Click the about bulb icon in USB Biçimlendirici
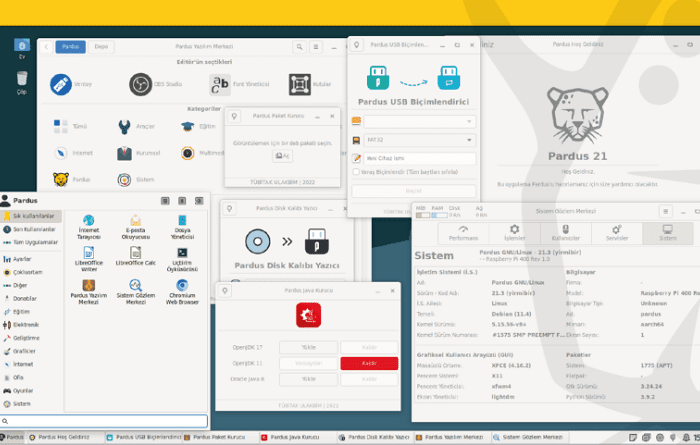 point(356,45)
